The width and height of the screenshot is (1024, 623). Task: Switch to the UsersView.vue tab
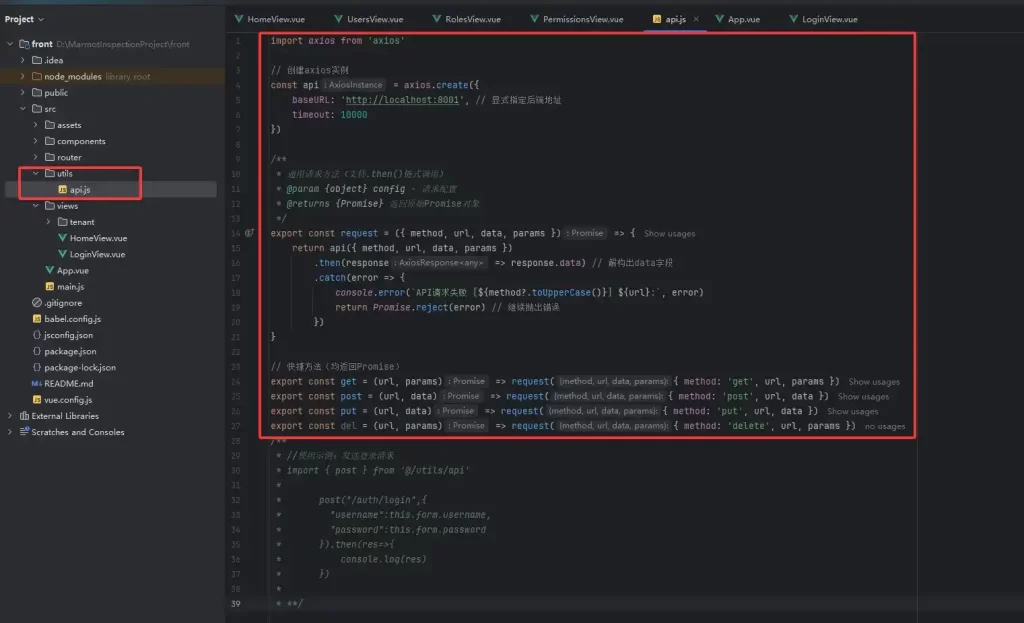pyautogui.click(x=374, y=19)
